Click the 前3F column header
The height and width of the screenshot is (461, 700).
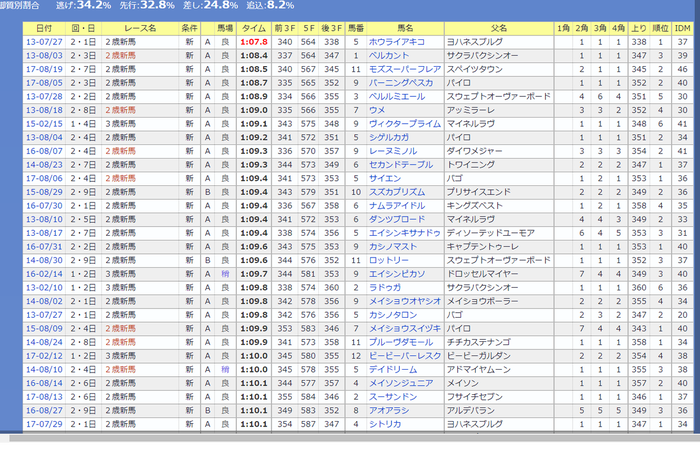click(284, 28)
